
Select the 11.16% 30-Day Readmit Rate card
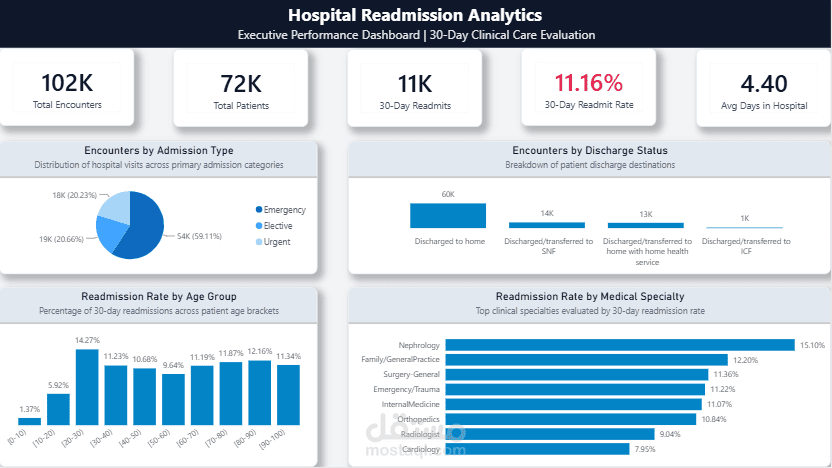pyautogui.click(x=589, y=88)
